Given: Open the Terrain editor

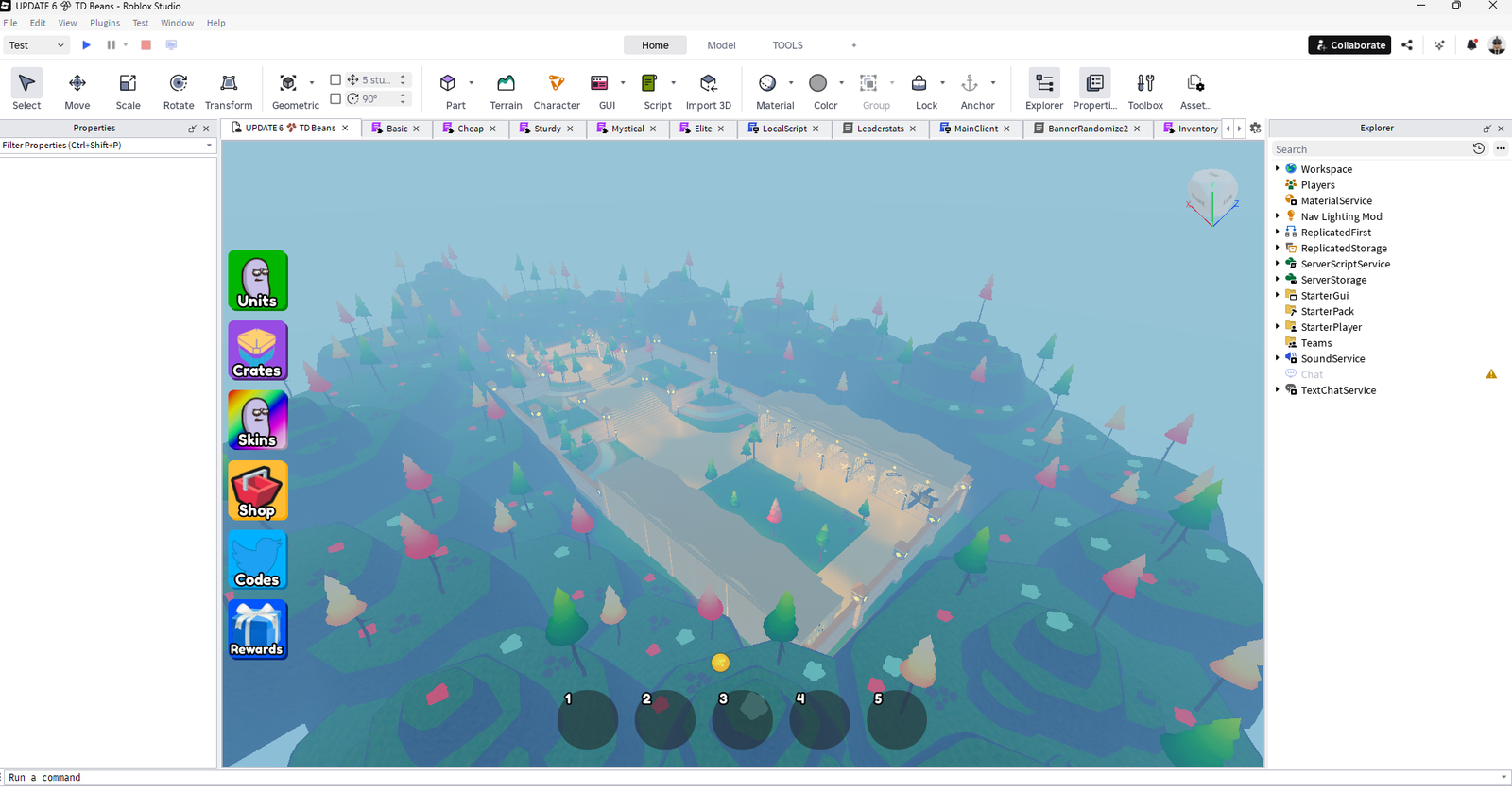Looking at the screenshot, I should pos(506,91).
